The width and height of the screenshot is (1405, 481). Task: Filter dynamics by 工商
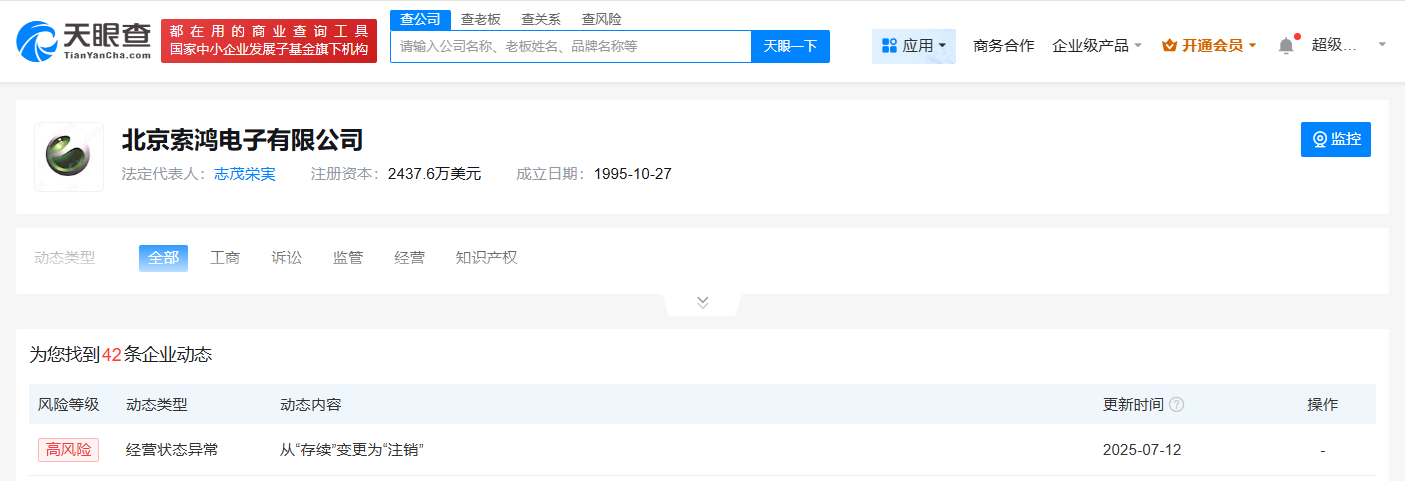coord(225,258)
